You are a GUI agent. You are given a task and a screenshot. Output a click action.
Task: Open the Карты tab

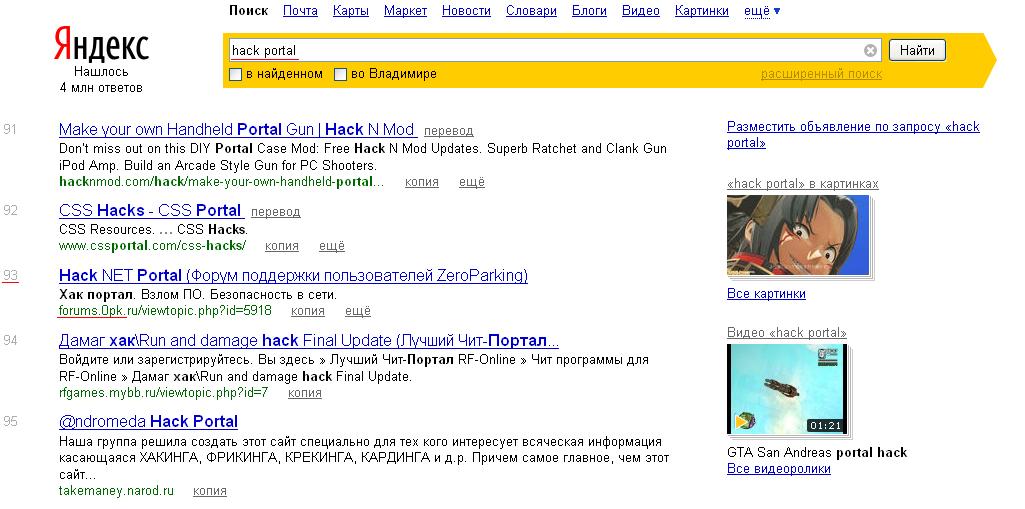pyautogui.click(x=350, y=11)
